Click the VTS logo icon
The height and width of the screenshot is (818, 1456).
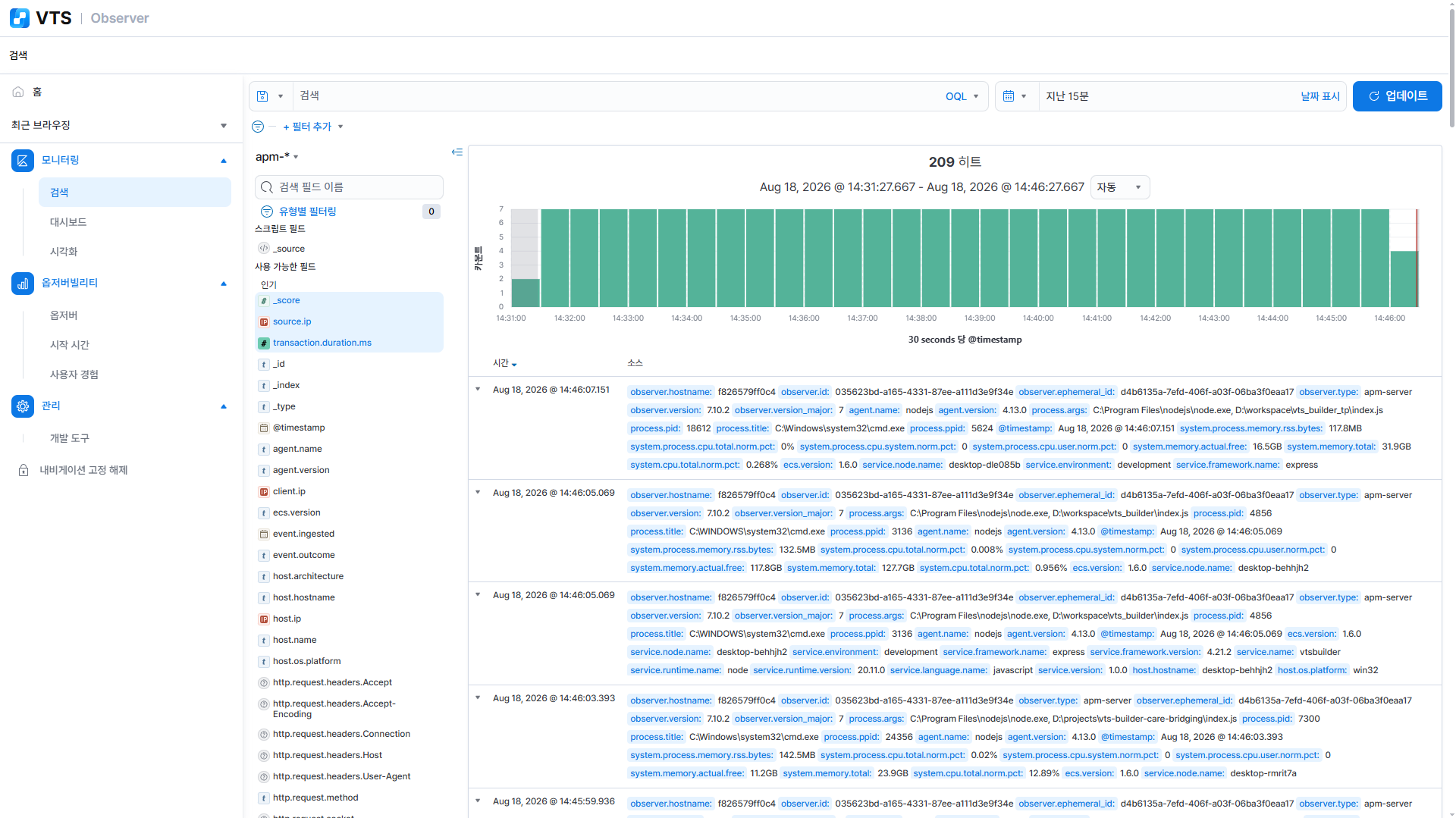pyautogui.click(x=20, y=18)
